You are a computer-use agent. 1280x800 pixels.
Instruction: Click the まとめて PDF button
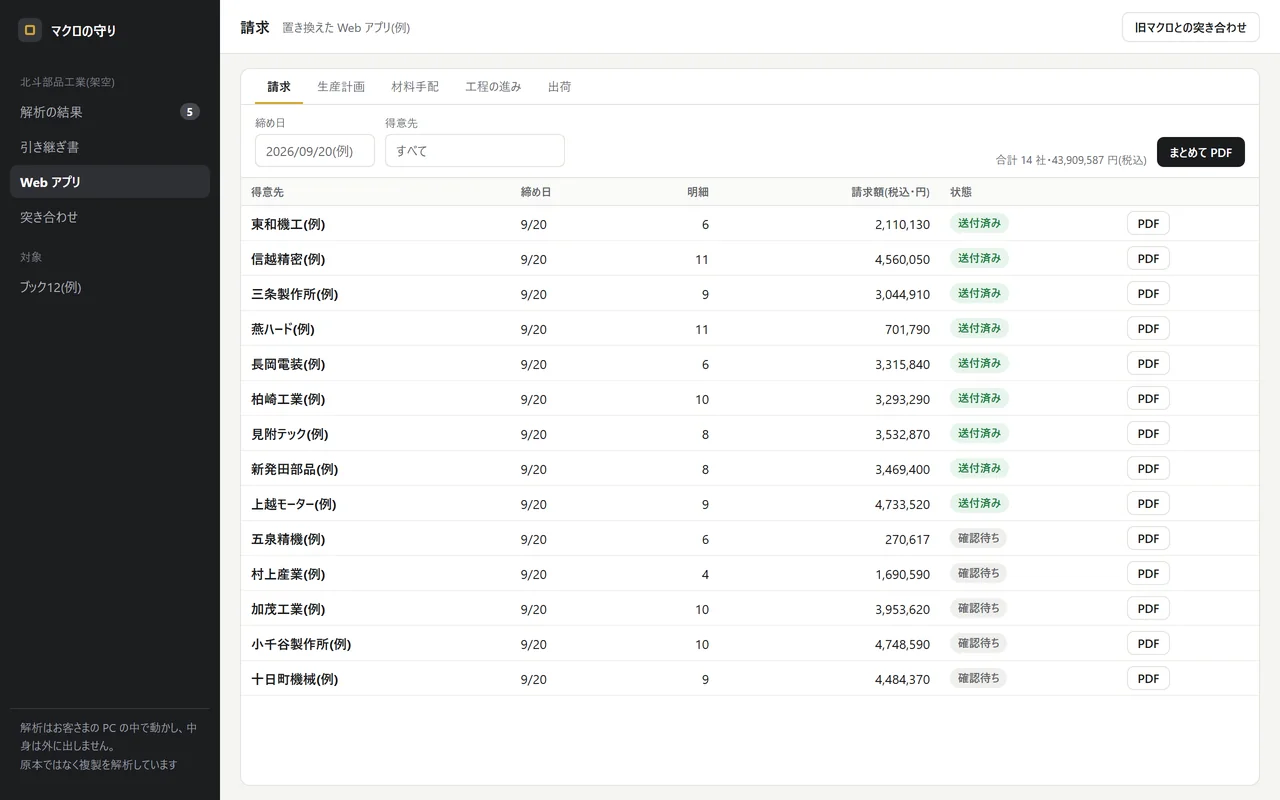(1201, 152)
